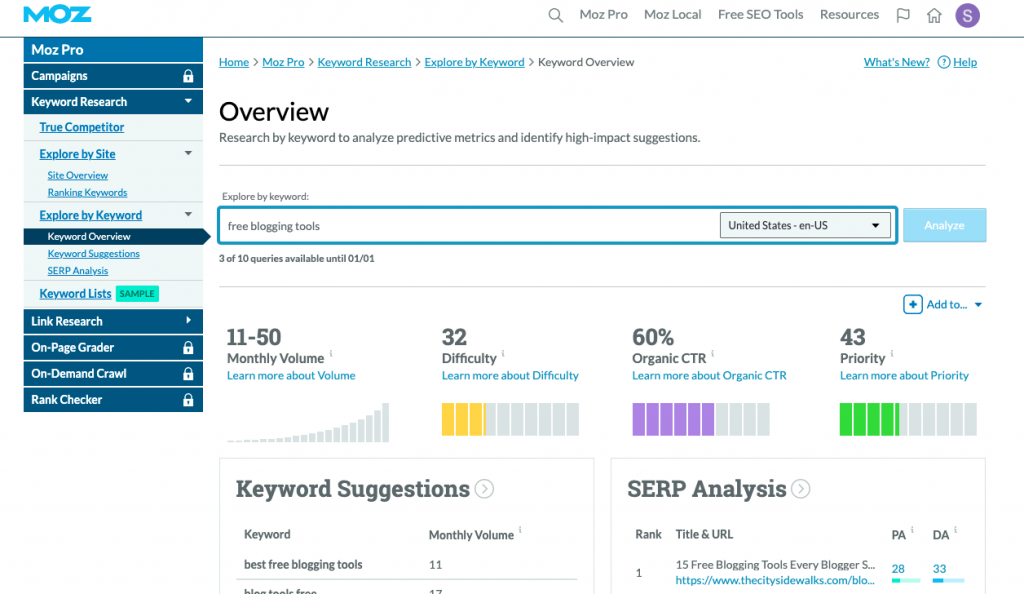Click Learn more about Volume
Image resolution: width=1024 pixels, height=594 pixels.
click(291, 375)
